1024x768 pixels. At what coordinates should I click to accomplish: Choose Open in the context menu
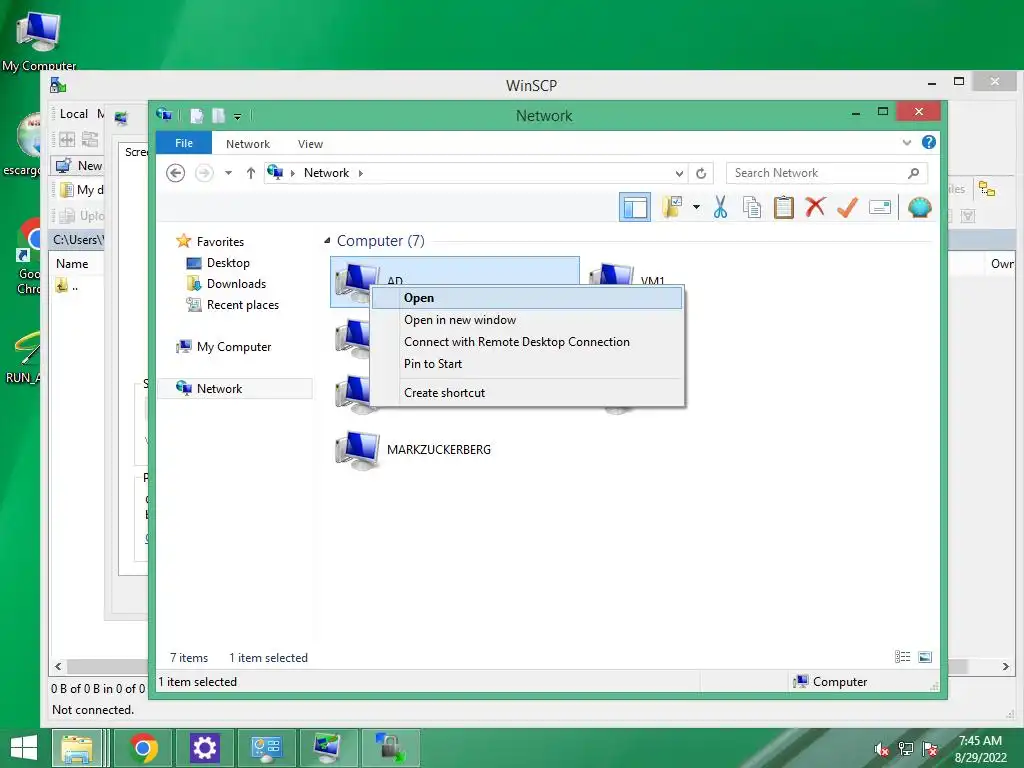pos(527,298)
